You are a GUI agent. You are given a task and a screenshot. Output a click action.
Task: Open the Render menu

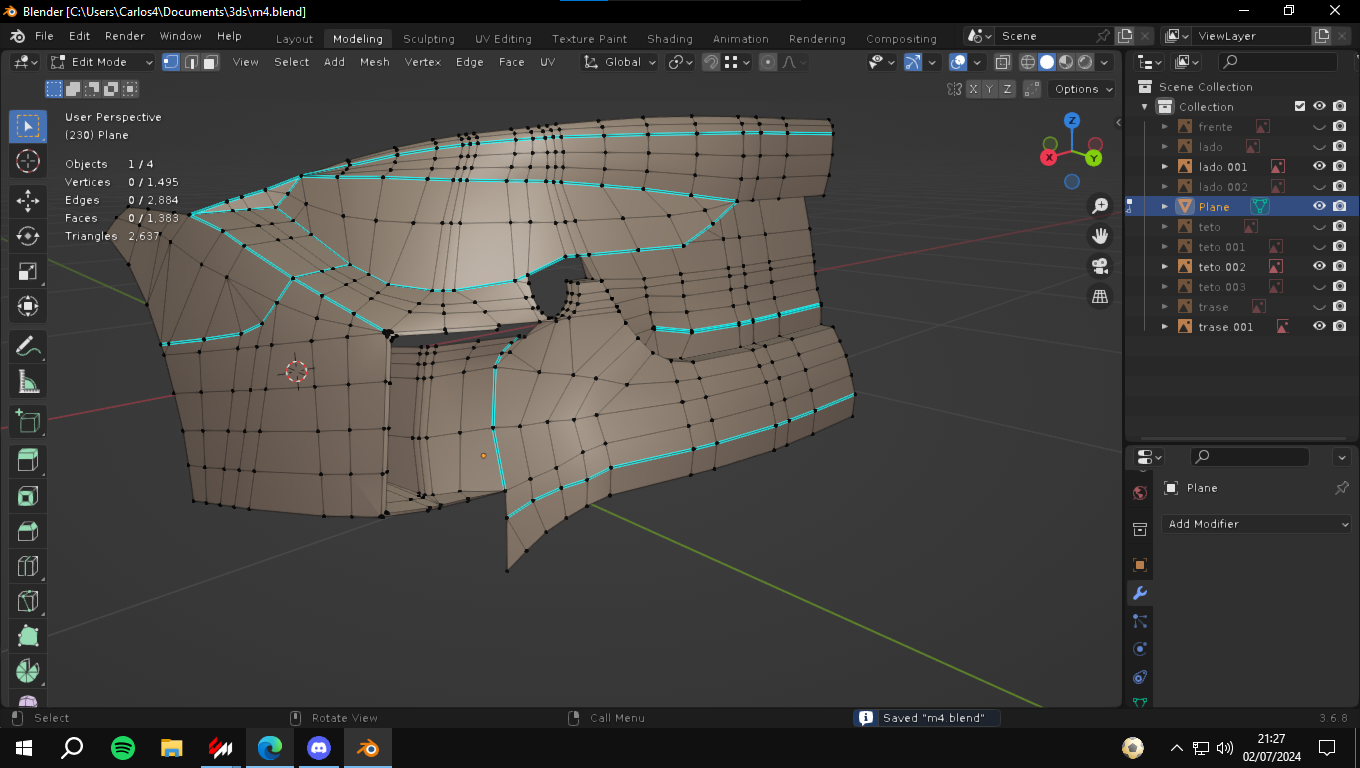[x=125, y=36]
